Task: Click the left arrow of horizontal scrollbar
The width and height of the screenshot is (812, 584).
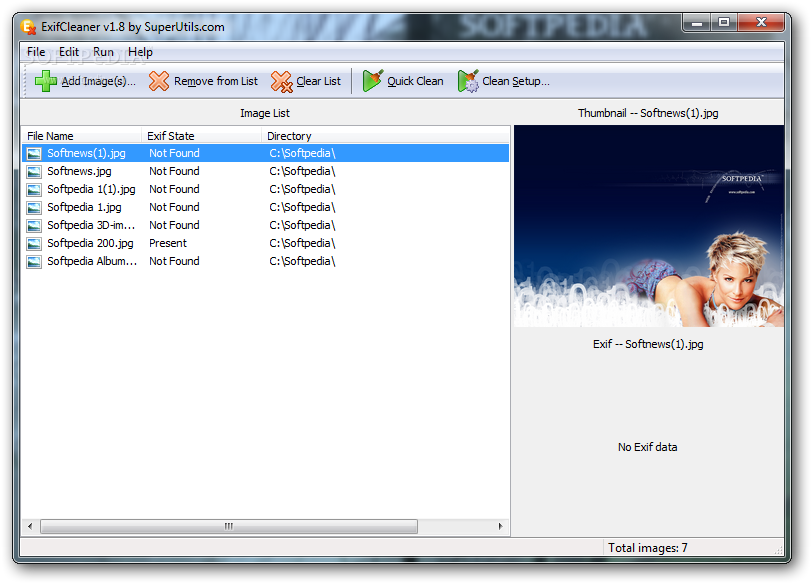Action: pyautogui.click(x=30, y=527)
